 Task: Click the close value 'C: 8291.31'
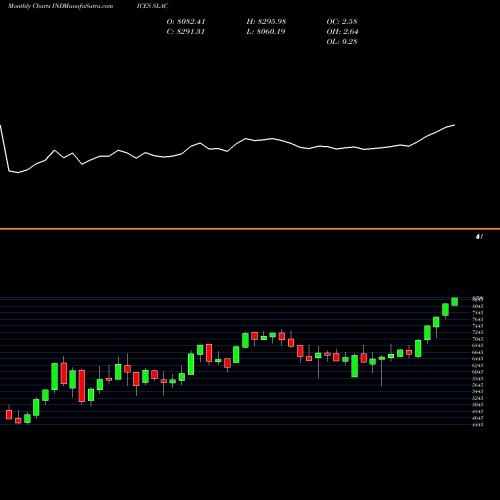pyautogui.click(x=186, y=32)
